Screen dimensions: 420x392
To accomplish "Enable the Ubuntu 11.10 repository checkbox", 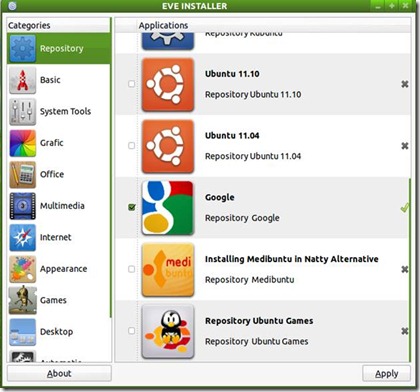I will [132, 84].
